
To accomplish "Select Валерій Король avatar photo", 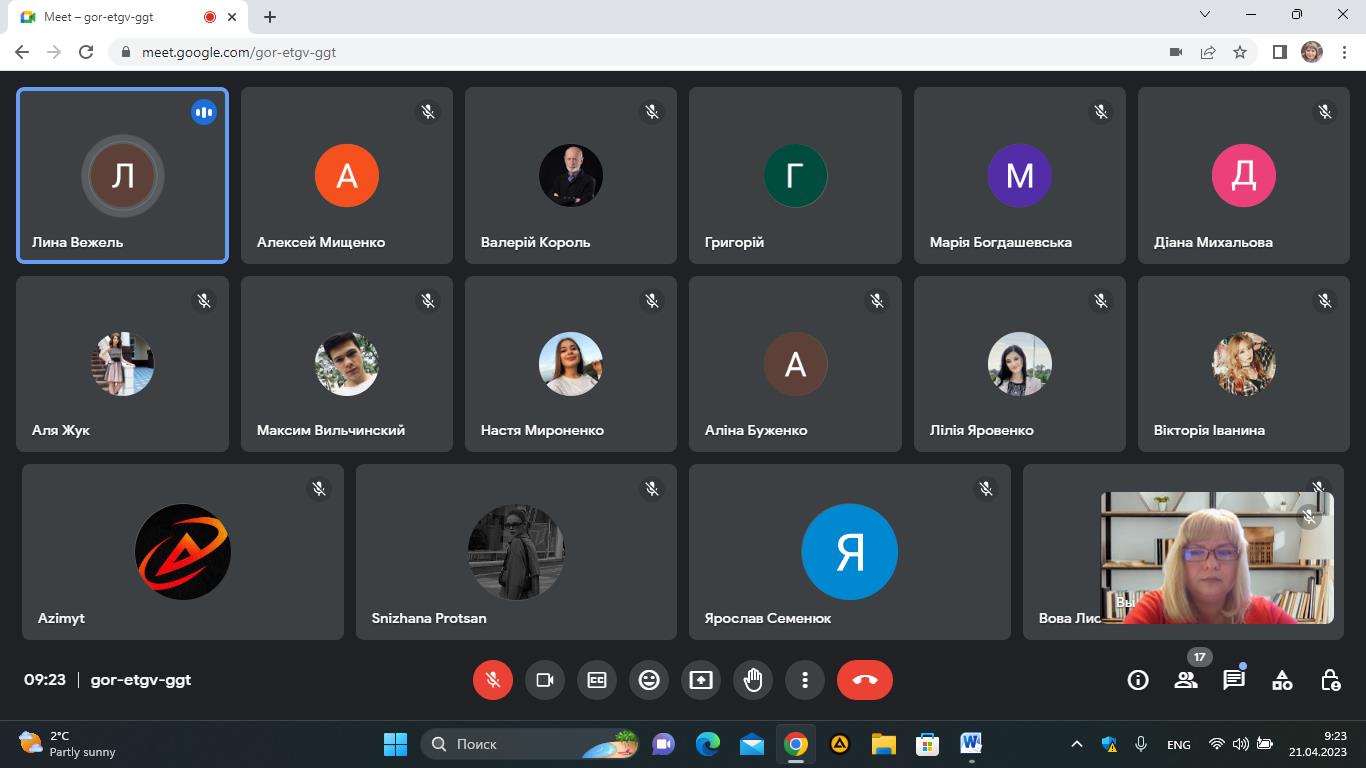I will pyautogui.click(x=571, y=176).
